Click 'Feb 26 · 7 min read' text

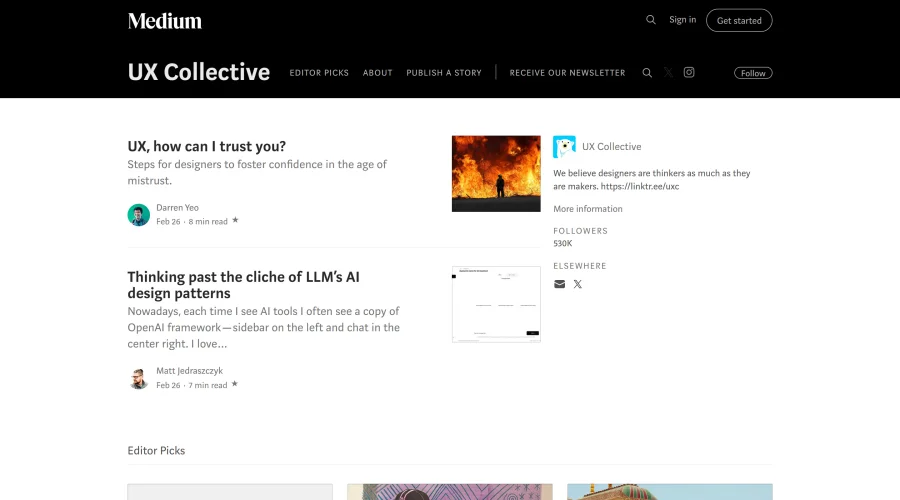(192, 385)
